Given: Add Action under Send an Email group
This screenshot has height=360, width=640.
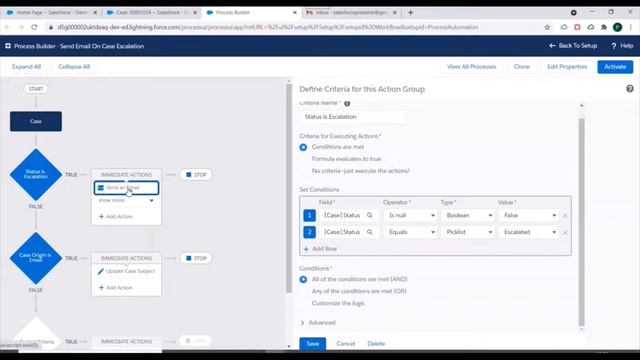Looking at the screenshot, I should (116, 216).
